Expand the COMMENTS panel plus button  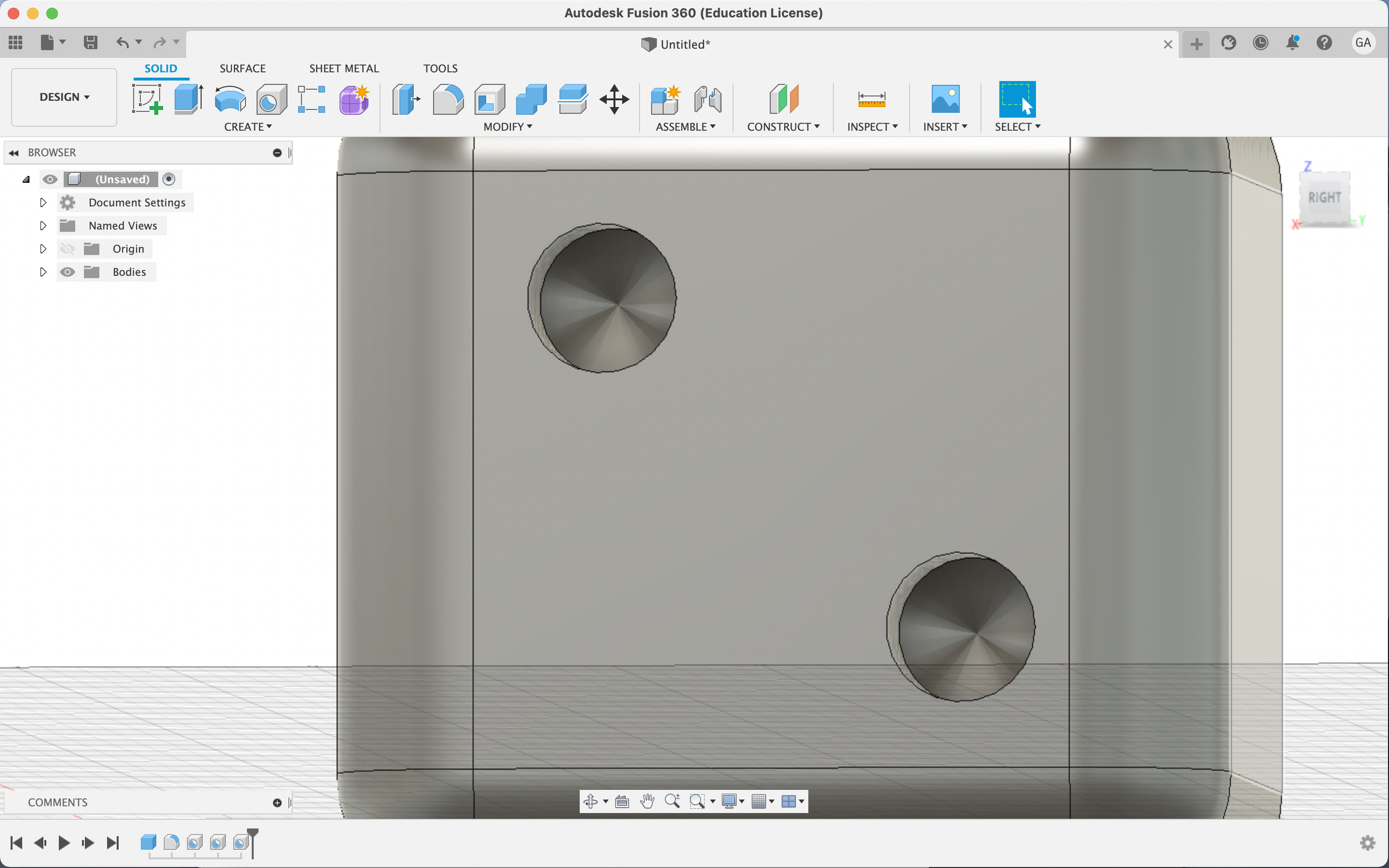tap(277, 803)
